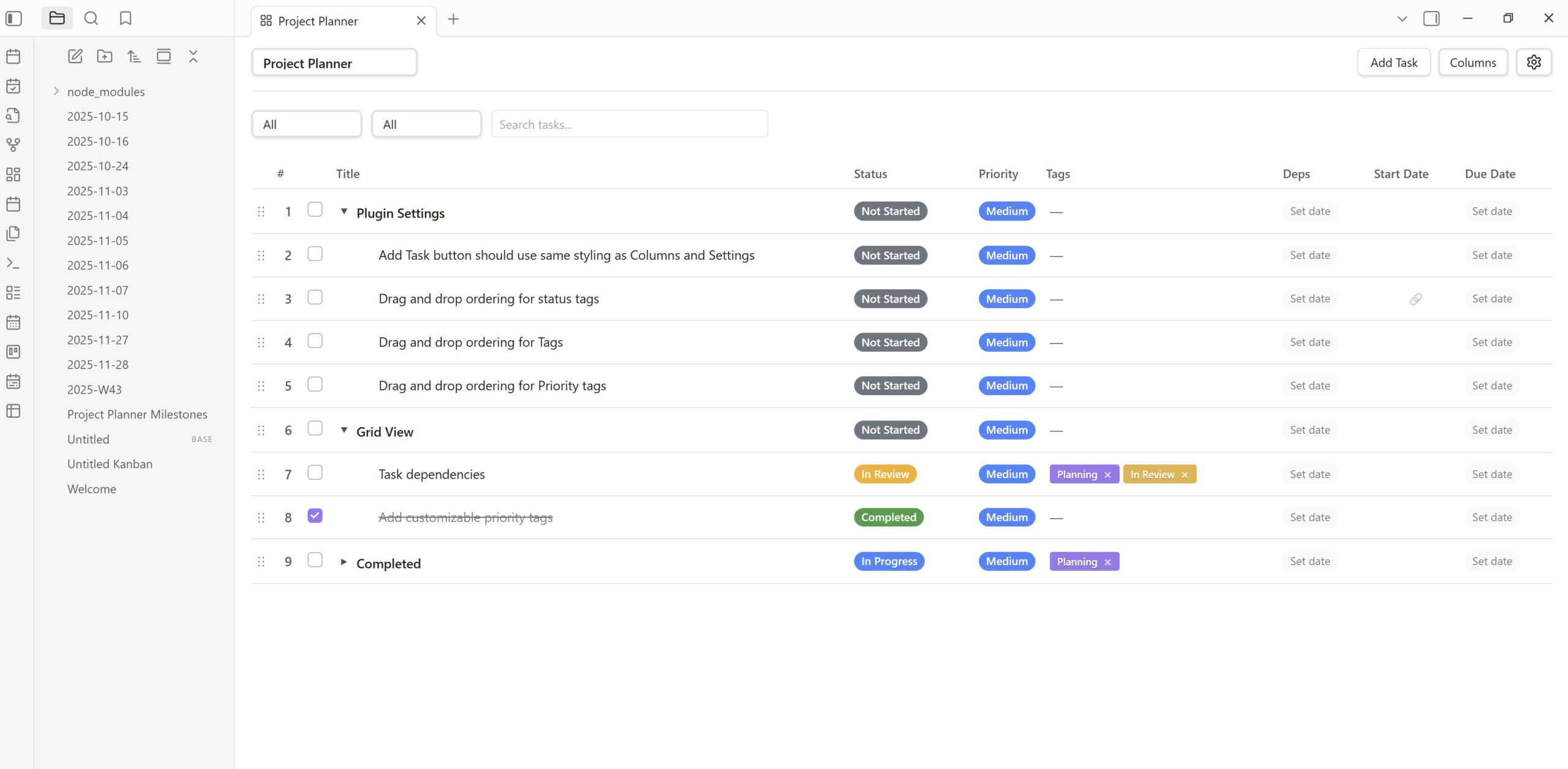Create a new note with the pencil icon
The height and width of the screenshot is (769, 1568).
[x=75, y=56]
